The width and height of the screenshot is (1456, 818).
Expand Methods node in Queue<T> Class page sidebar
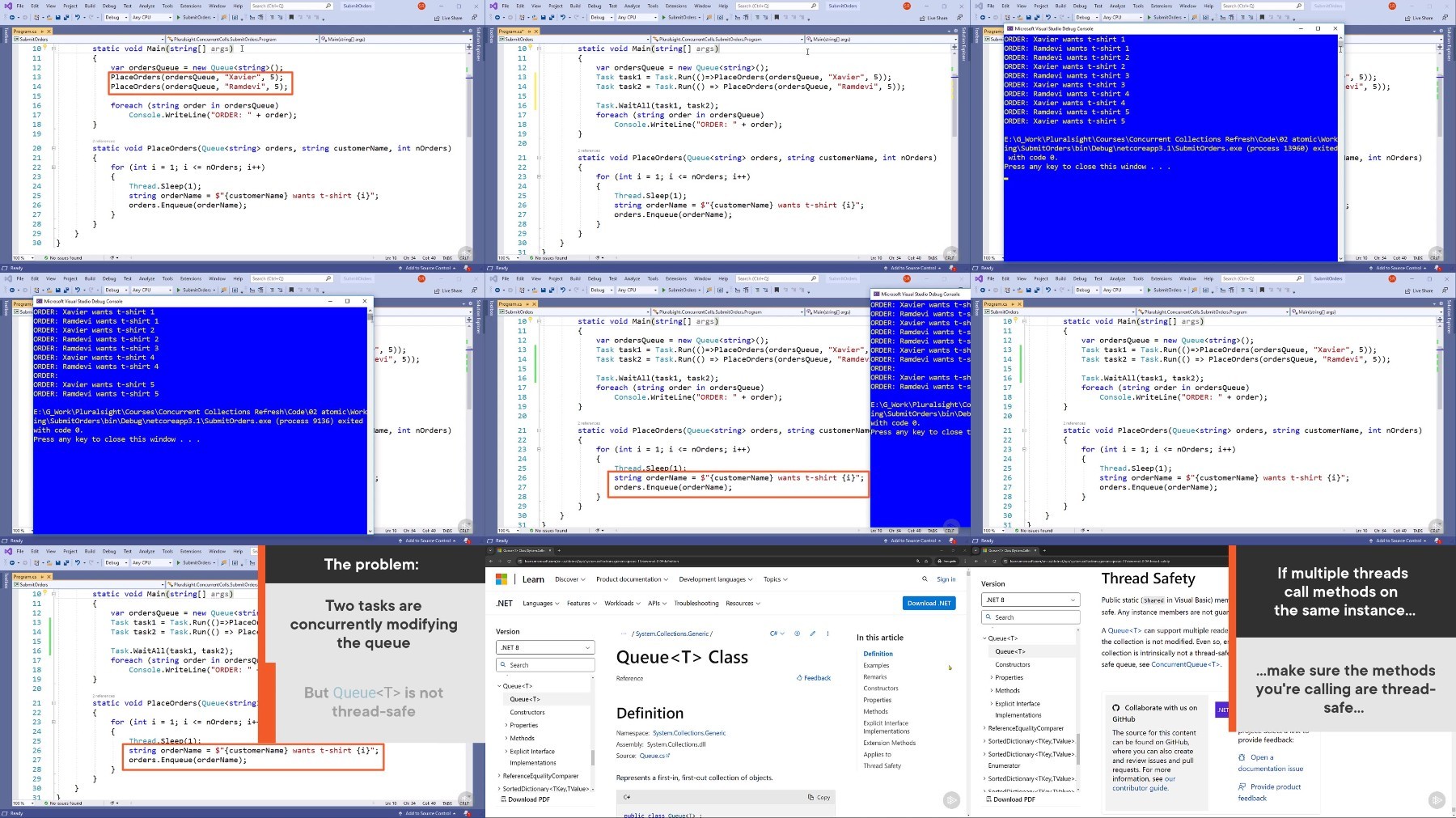pos(506,738)
